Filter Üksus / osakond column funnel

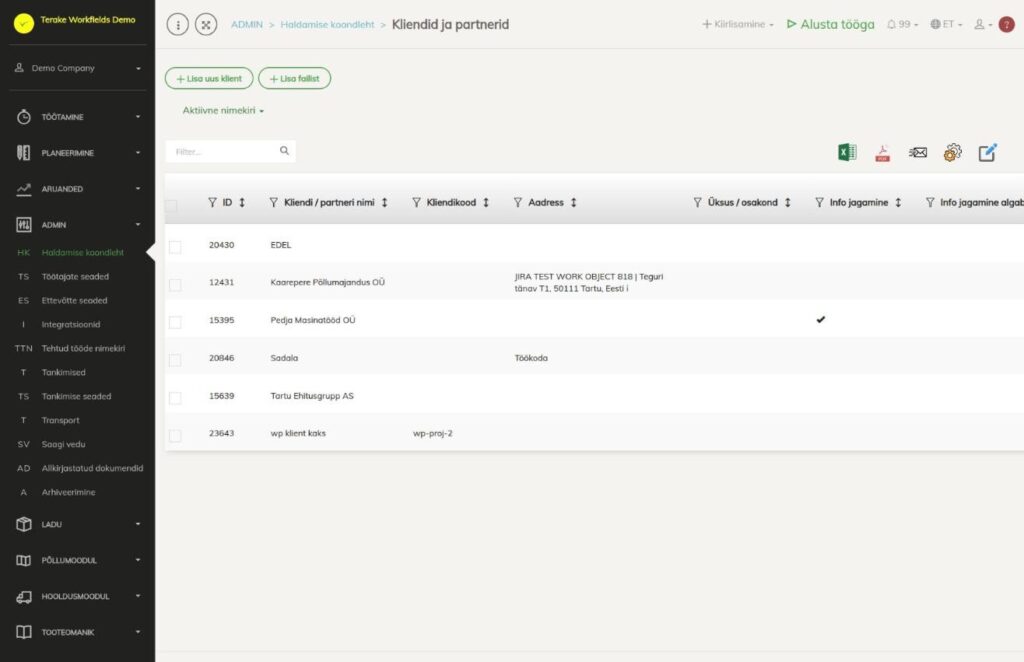pos(697,202)
